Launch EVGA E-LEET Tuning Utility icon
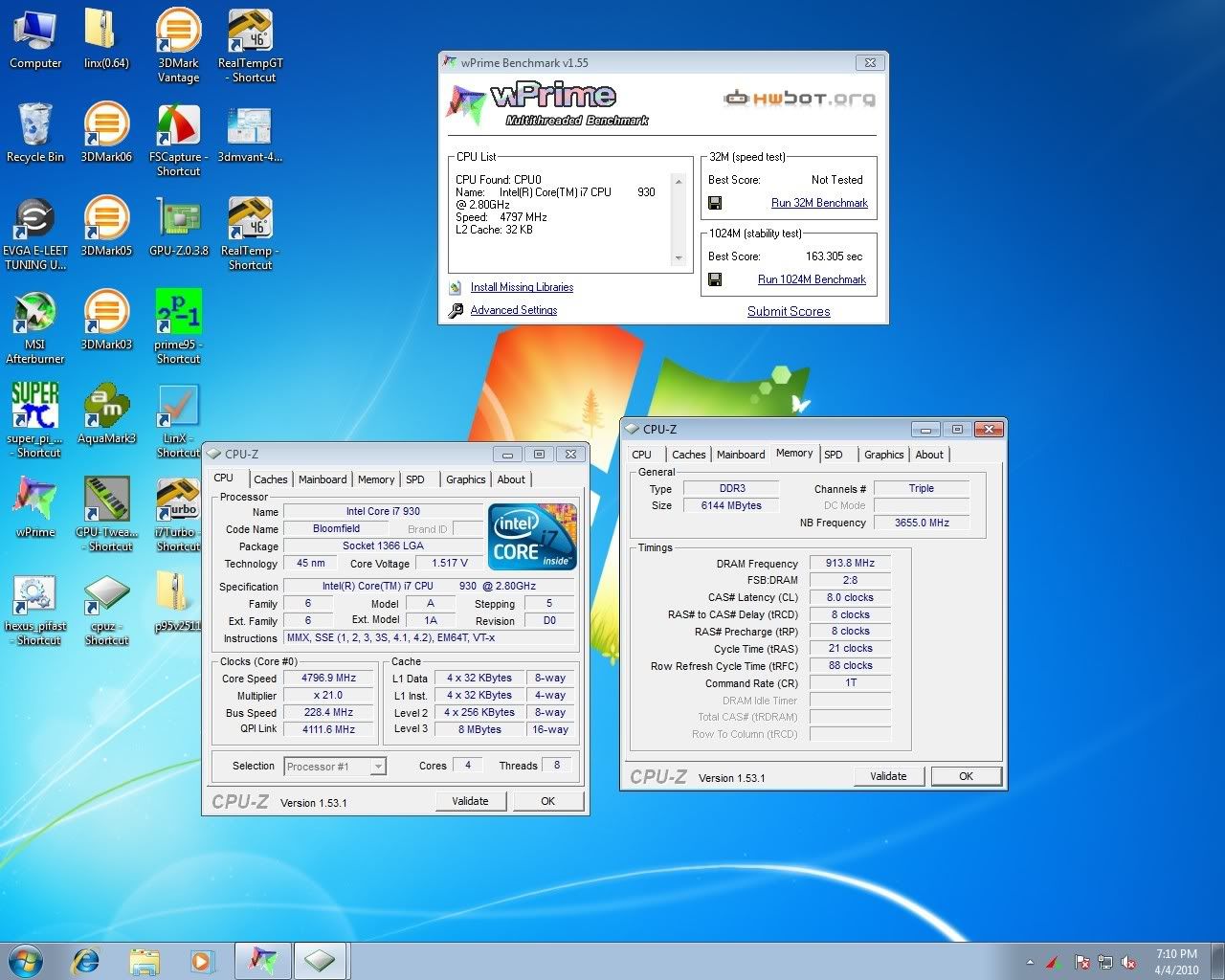This screenshot has height=980, width=1225. pyautogui.click(x=35, y=234)
